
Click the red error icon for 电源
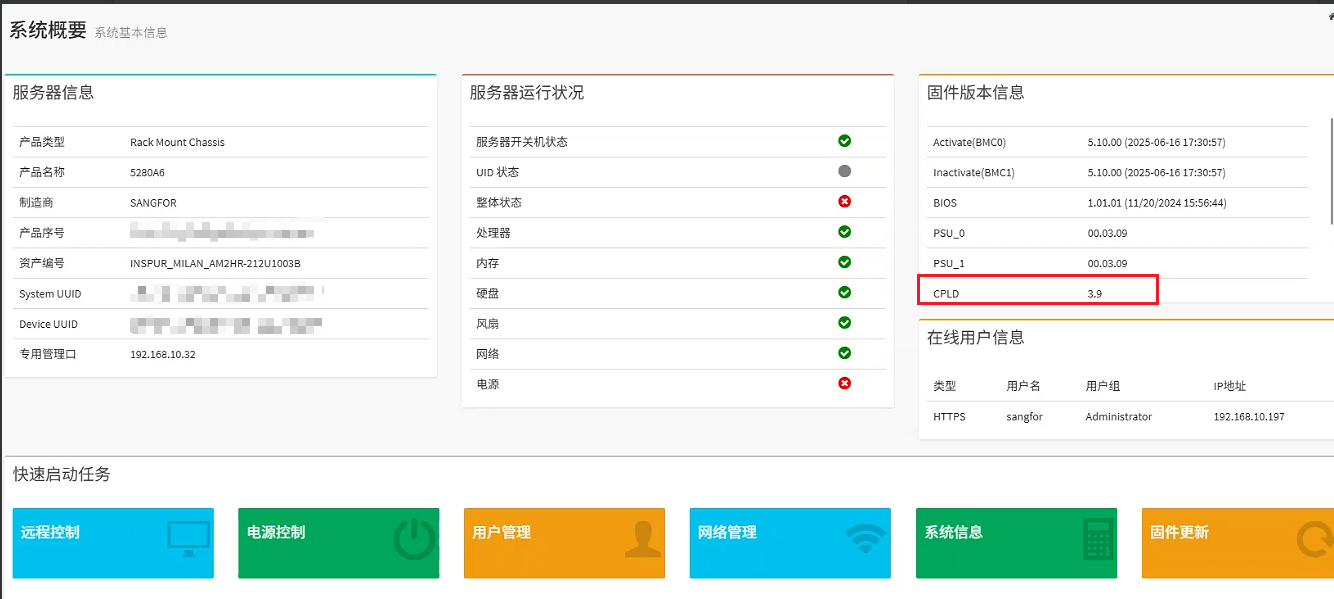pos(844,383)
